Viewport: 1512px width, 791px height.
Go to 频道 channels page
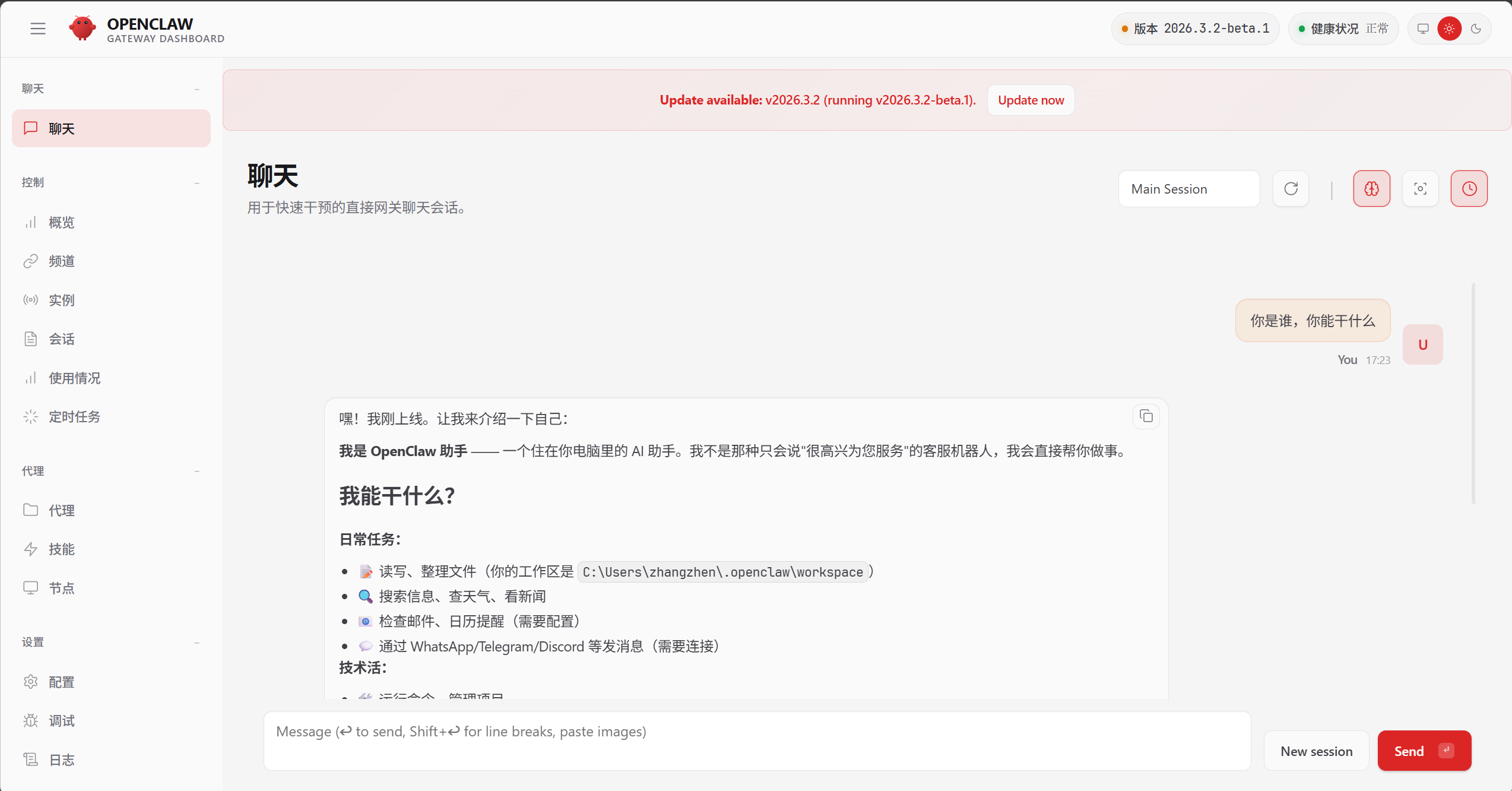61,261
